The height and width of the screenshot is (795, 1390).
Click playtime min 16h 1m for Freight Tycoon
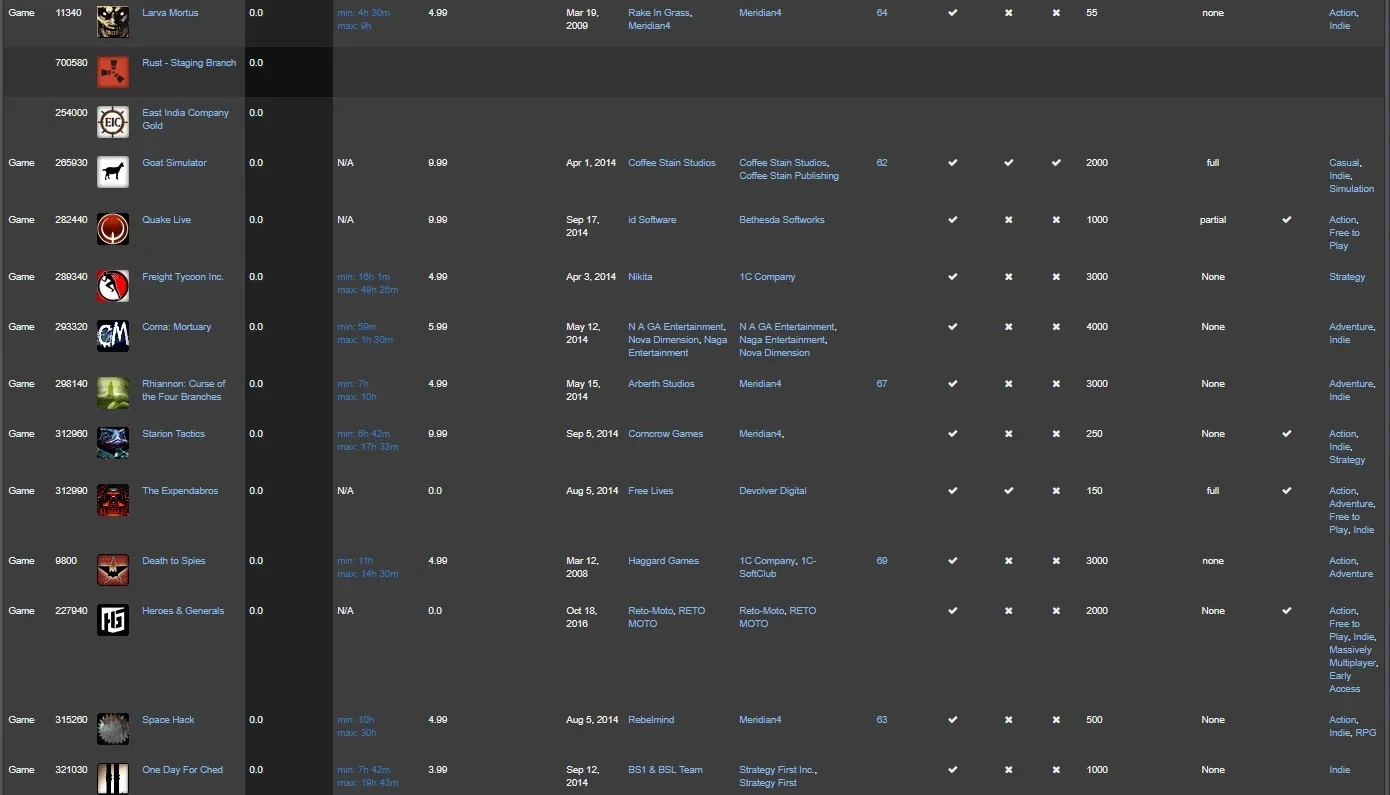[x=363, y=277]
